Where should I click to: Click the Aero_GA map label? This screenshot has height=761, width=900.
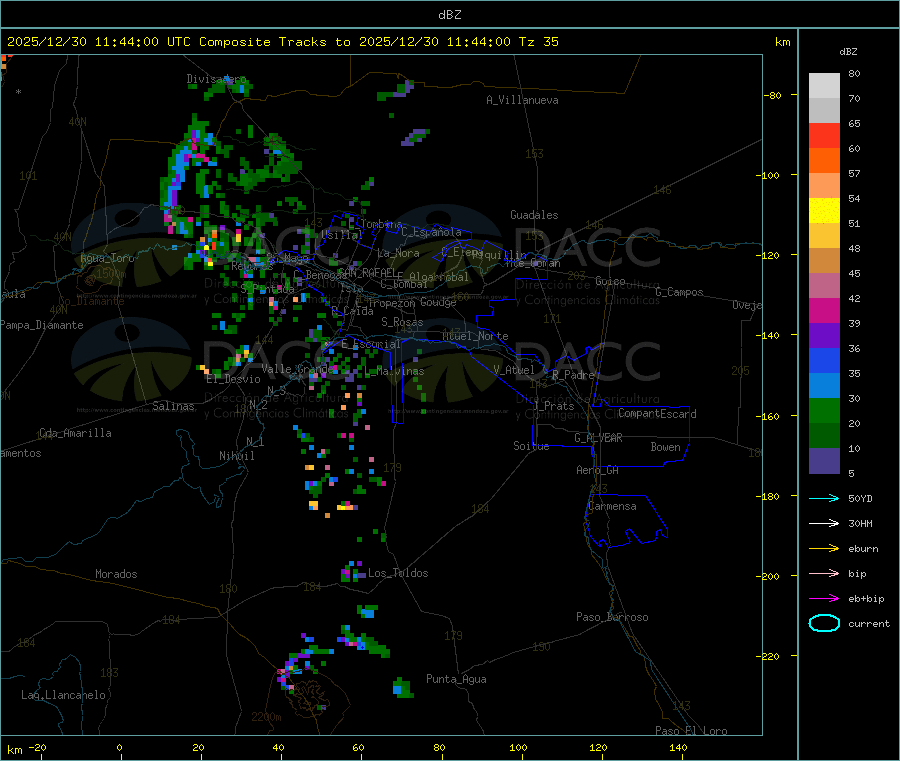tap(598, 470)
